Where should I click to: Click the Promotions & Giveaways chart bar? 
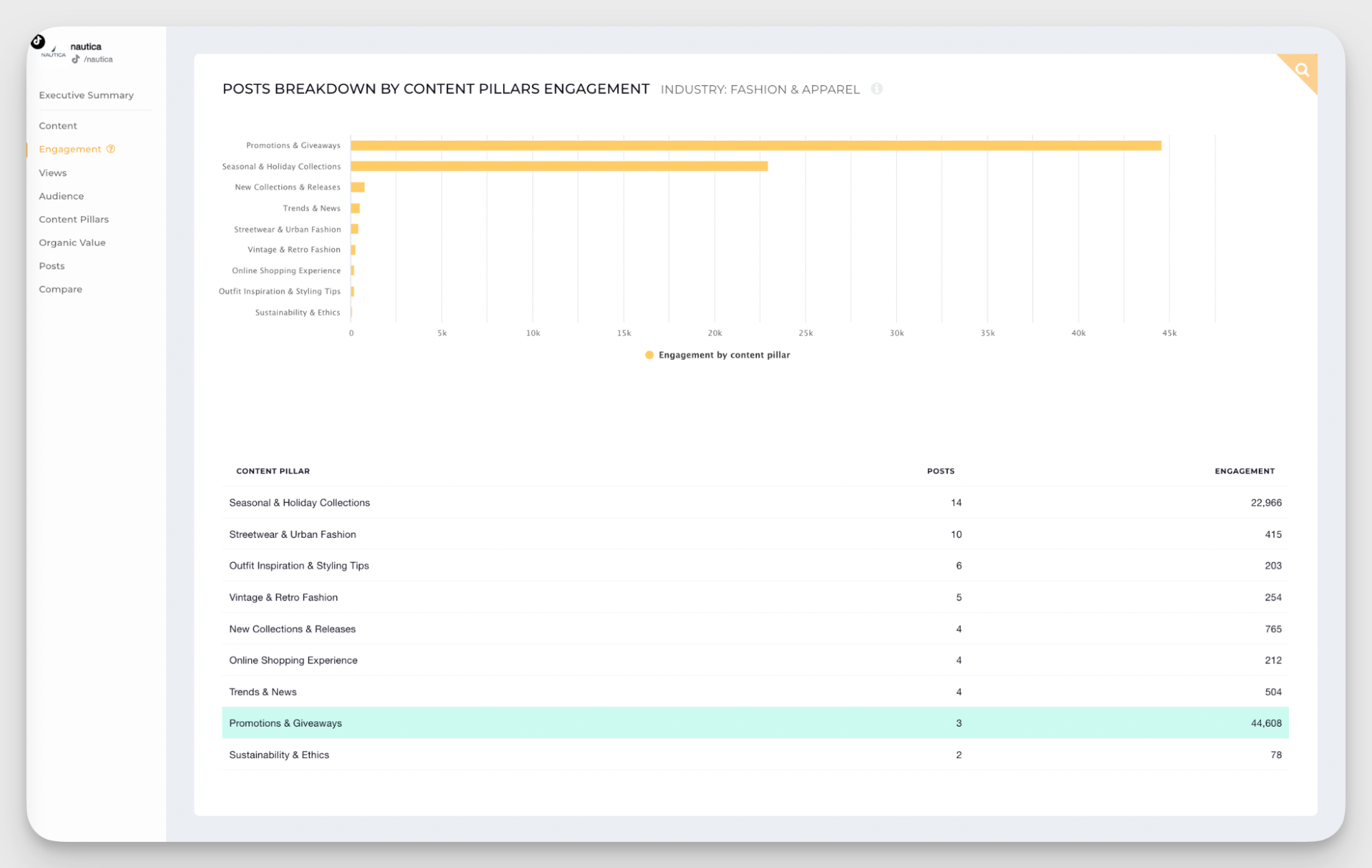pyautogui.click(x=755, y=145)
